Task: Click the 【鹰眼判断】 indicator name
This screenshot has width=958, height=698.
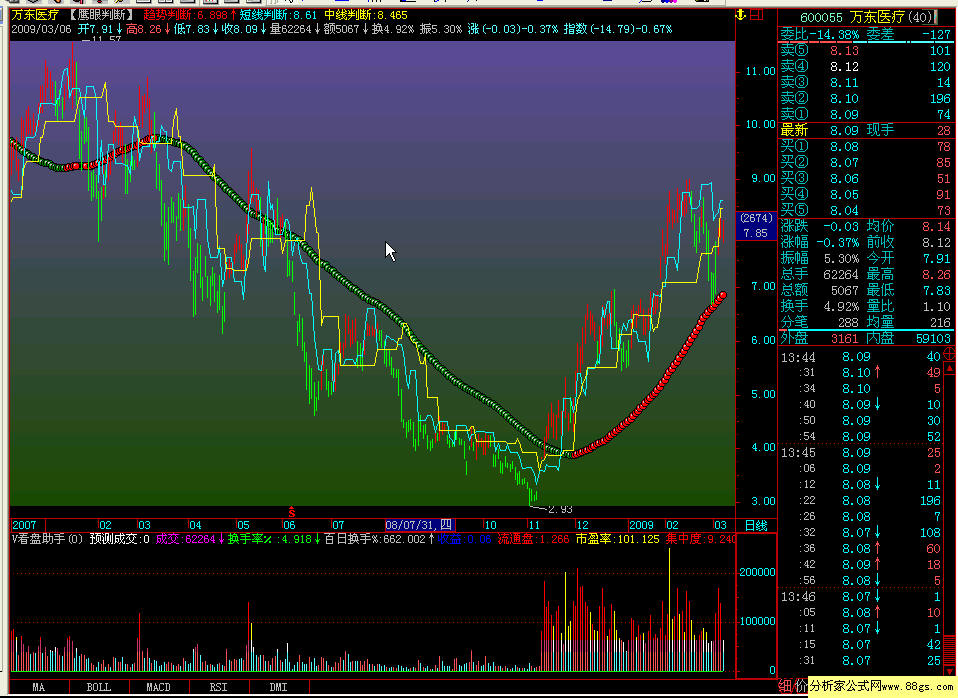Action: 101,15
